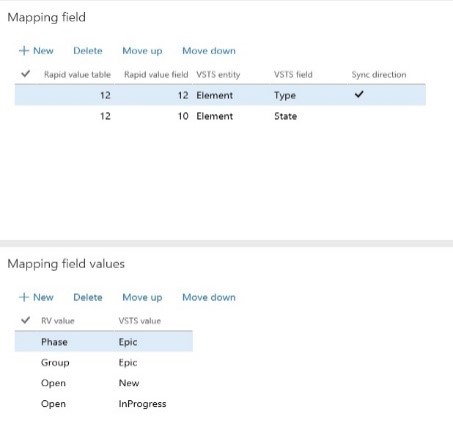Viewport: 453px width, 425px height.
Task: Move up the selected Mapping field row
Action: pyautogui.click(x=142, y=51)
